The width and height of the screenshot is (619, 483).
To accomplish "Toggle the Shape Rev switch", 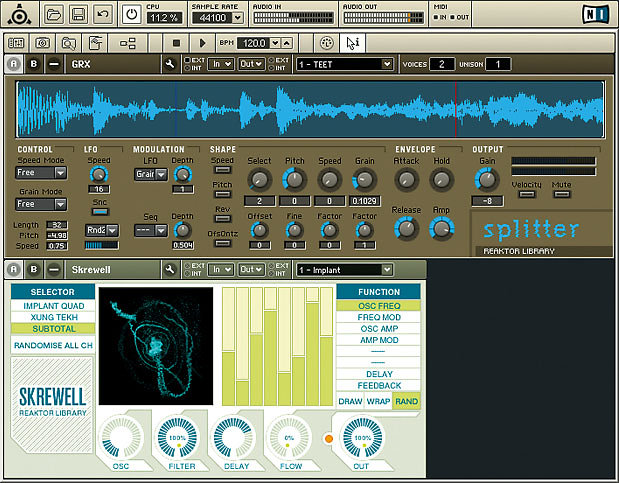I will coord(223,219).
